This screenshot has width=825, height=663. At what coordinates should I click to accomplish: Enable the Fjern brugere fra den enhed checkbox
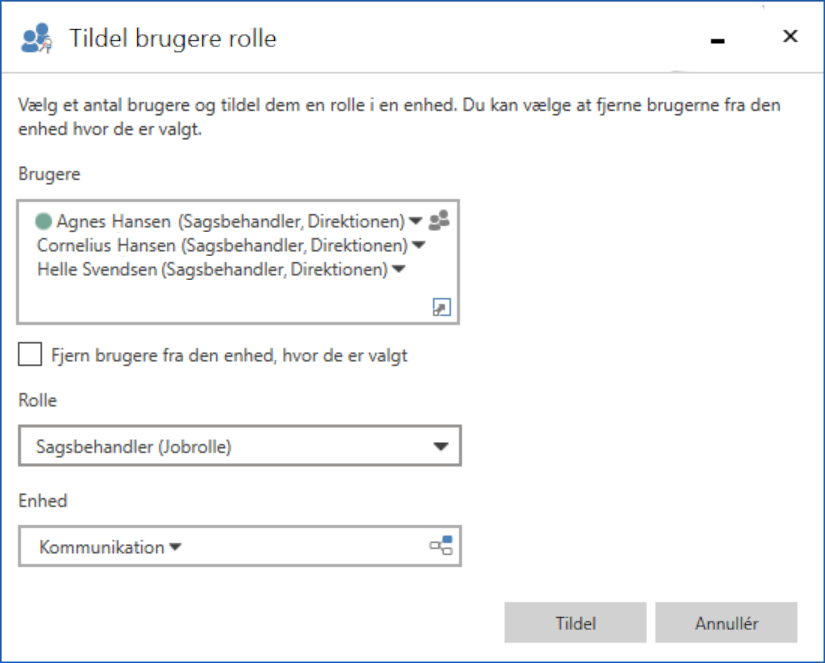pos(31,355)
